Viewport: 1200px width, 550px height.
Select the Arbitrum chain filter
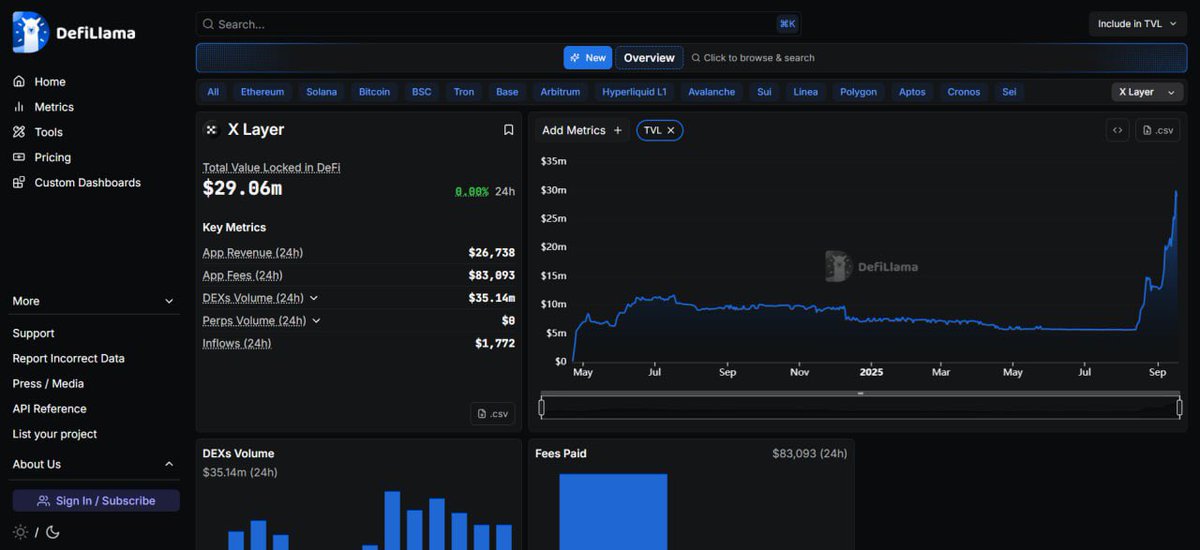tap(560, 92)
